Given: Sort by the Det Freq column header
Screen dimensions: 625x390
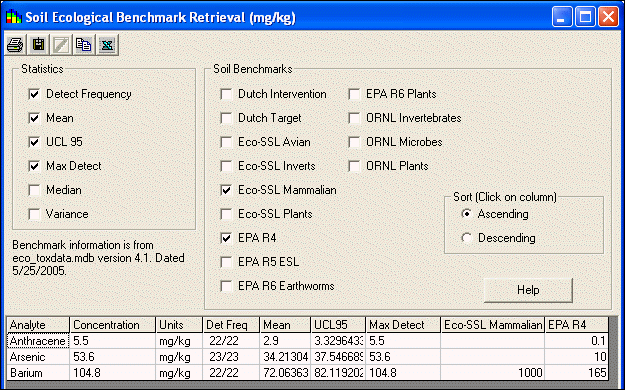Looking at the screenshot, I should point(231,325).
